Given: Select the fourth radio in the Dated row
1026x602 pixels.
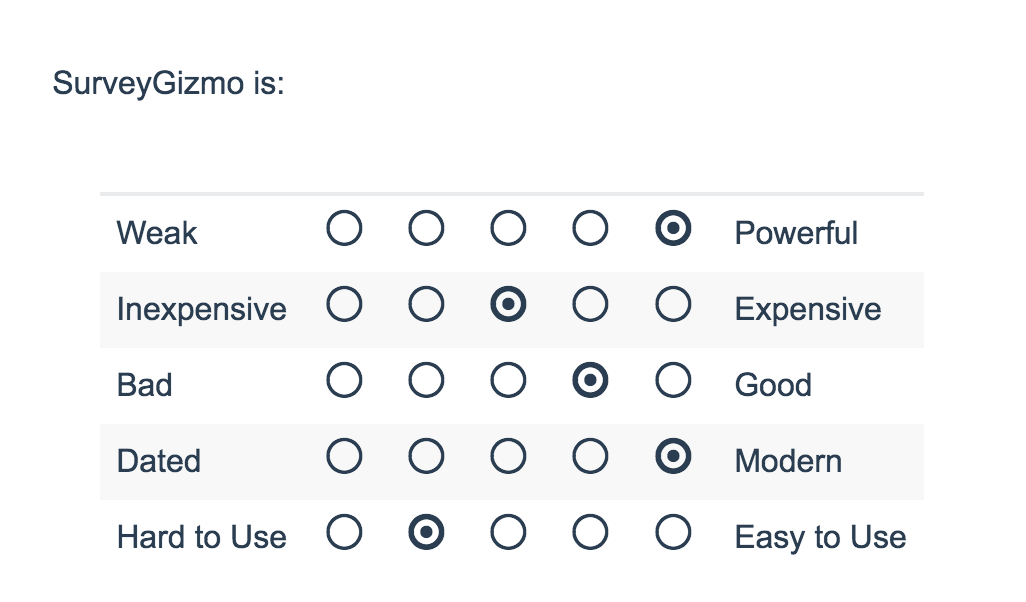Looking at the screenshot, I should click(590, 457).
